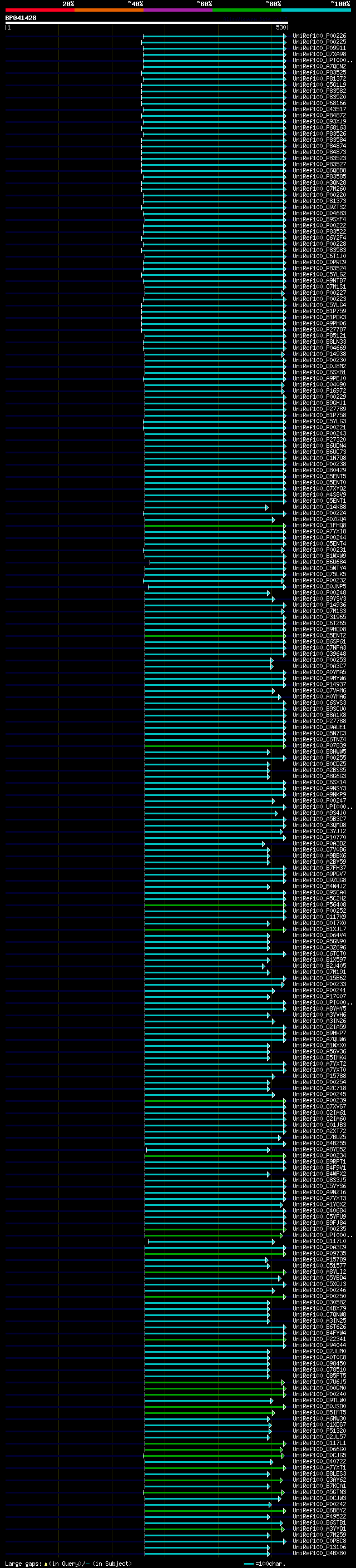The height and width of the screenshot is (1568, 356).
Task: Choose the UniRef100_P68166 entry
Action: 319,103
